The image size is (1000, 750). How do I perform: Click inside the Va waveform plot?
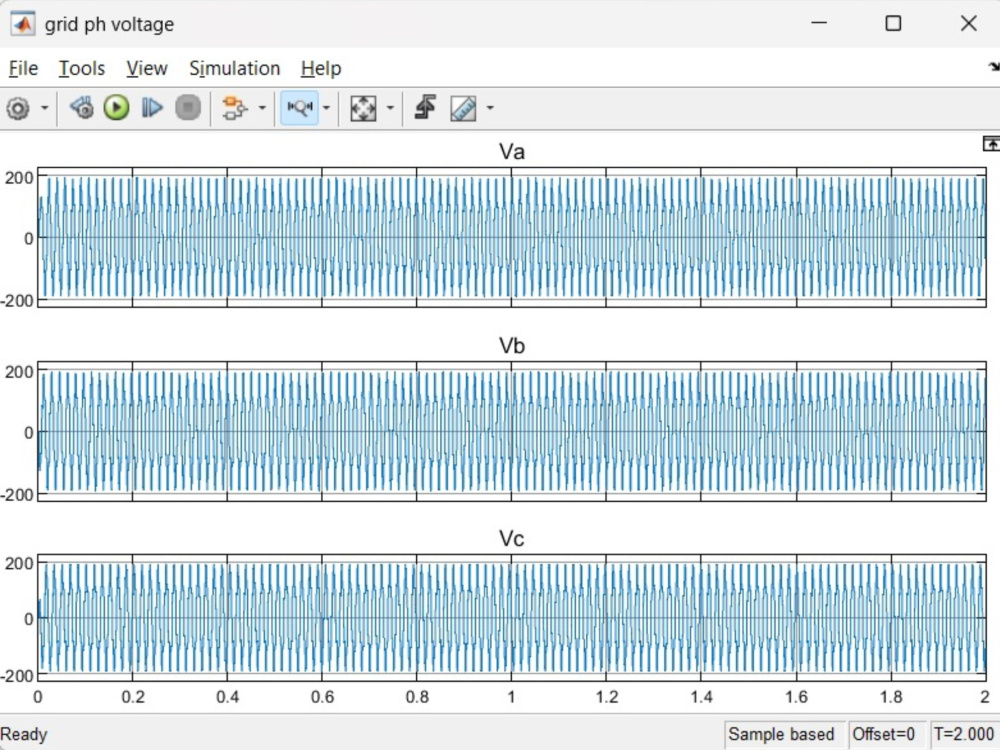point(511,238)
